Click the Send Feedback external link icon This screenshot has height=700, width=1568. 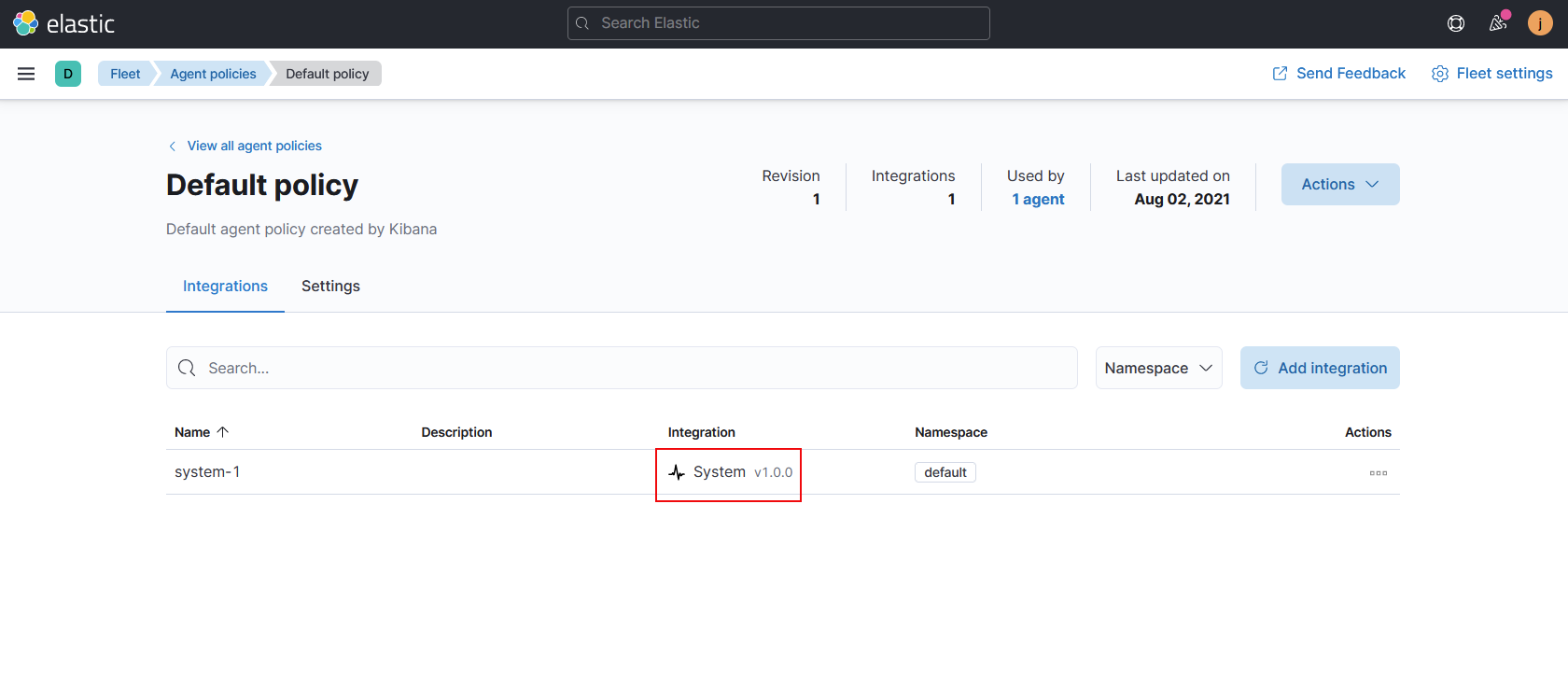pyautogui.click(x=1281, y=74)
